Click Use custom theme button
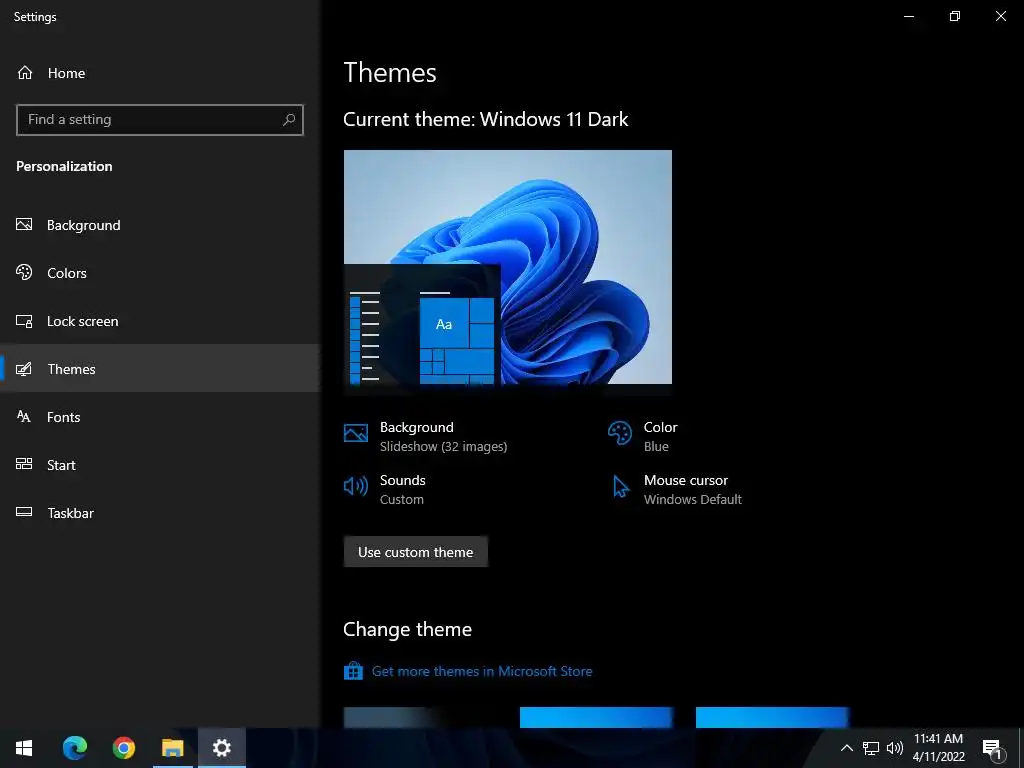 pyautogui.click(x=415, y=552)
